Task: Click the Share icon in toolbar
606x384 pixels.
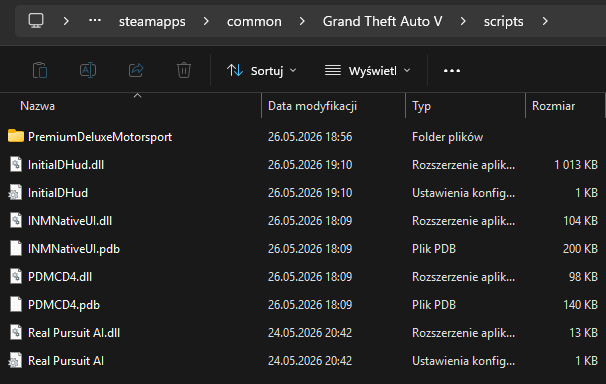Action: click(136, 70)
